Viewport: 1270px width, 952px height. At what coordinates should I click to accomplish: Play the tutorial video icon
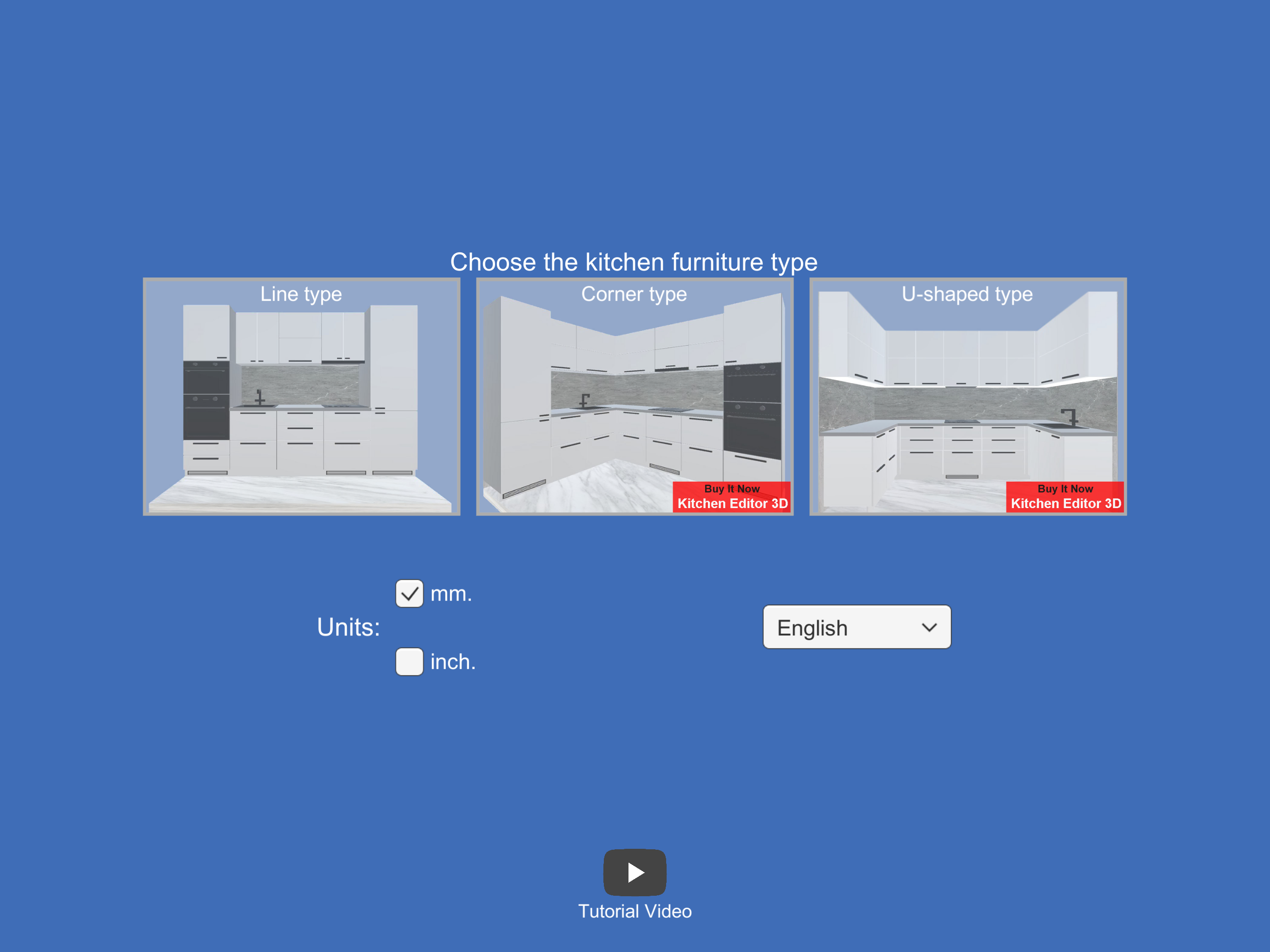pyautogui.click(x=635, y=872)
